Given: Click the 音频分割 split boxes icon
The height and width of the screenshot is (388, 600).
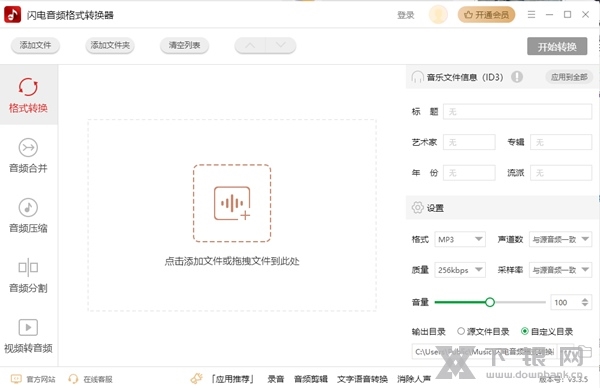Looking at the screenshot, I should [28, 267].
